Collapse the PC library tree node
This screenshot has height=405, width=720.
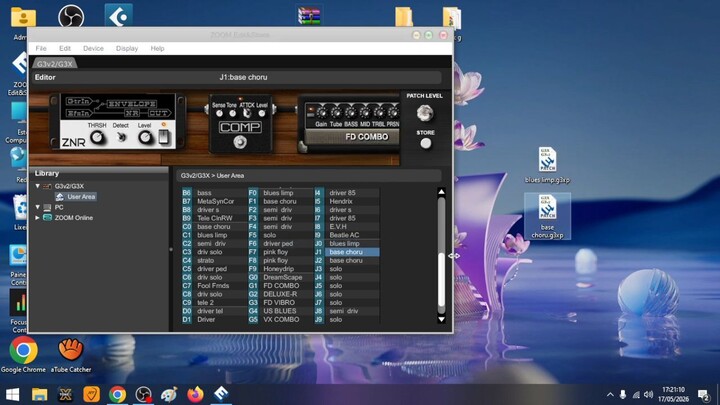click(38, 207)
